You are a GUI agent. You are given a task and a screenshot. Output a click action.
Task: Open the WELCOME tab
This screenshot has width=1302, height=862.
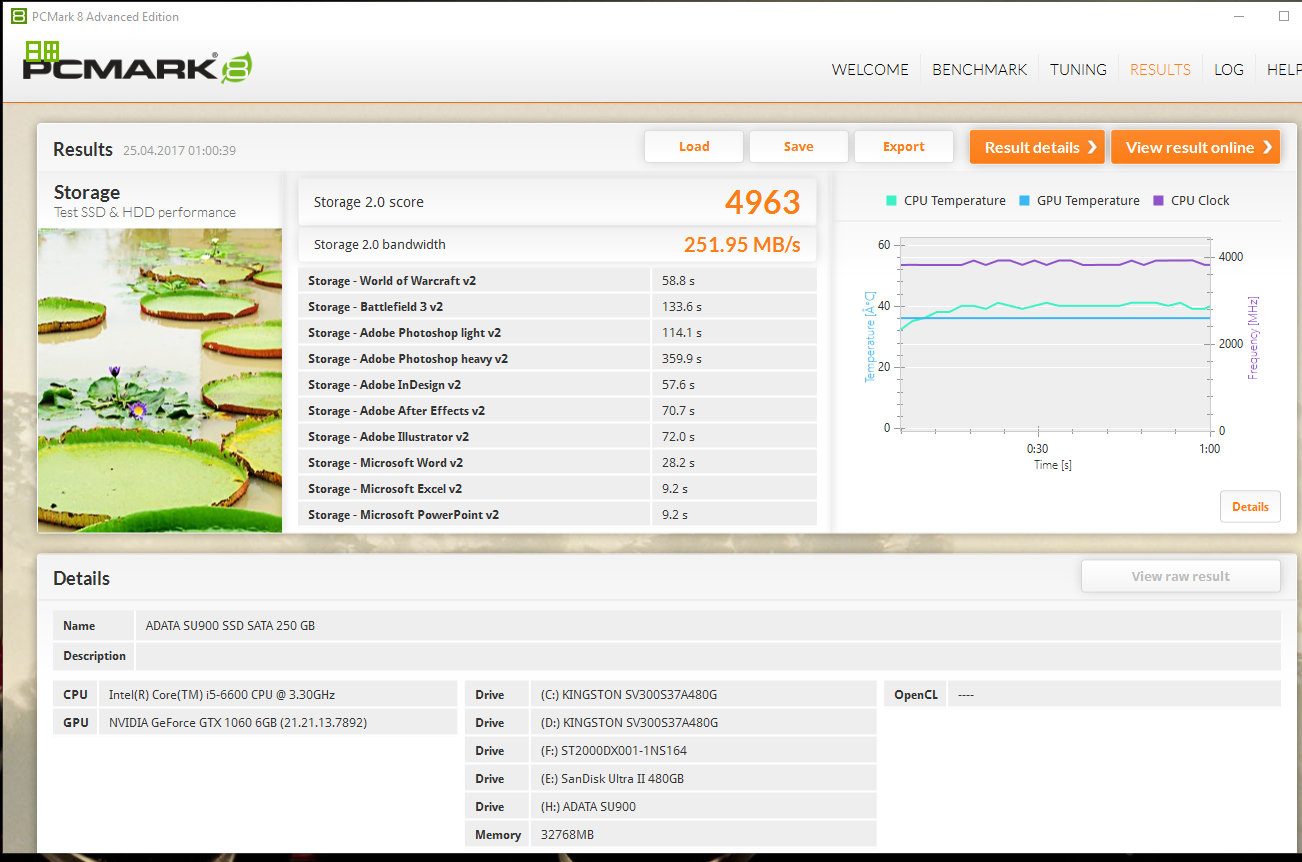(x=870, y=69)
